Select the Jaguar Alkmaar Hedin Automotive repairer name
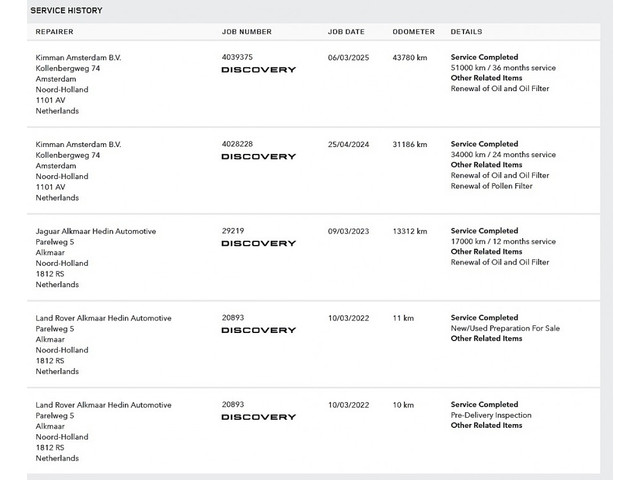 click(x=96, y=231)
